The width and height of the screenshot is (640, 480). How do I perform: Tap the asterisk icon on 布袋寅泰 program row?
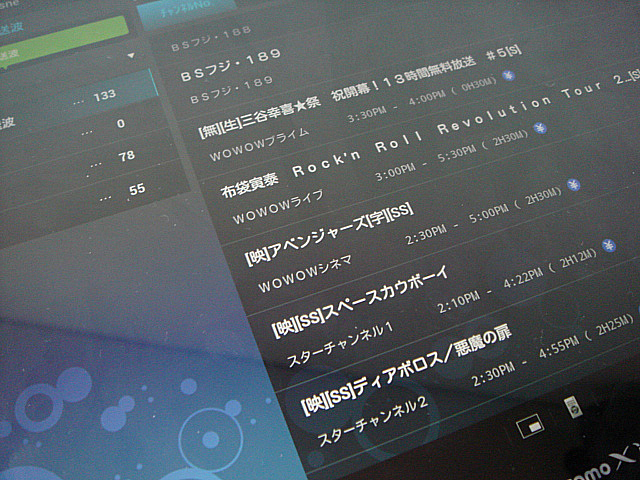tap(540, 128)
